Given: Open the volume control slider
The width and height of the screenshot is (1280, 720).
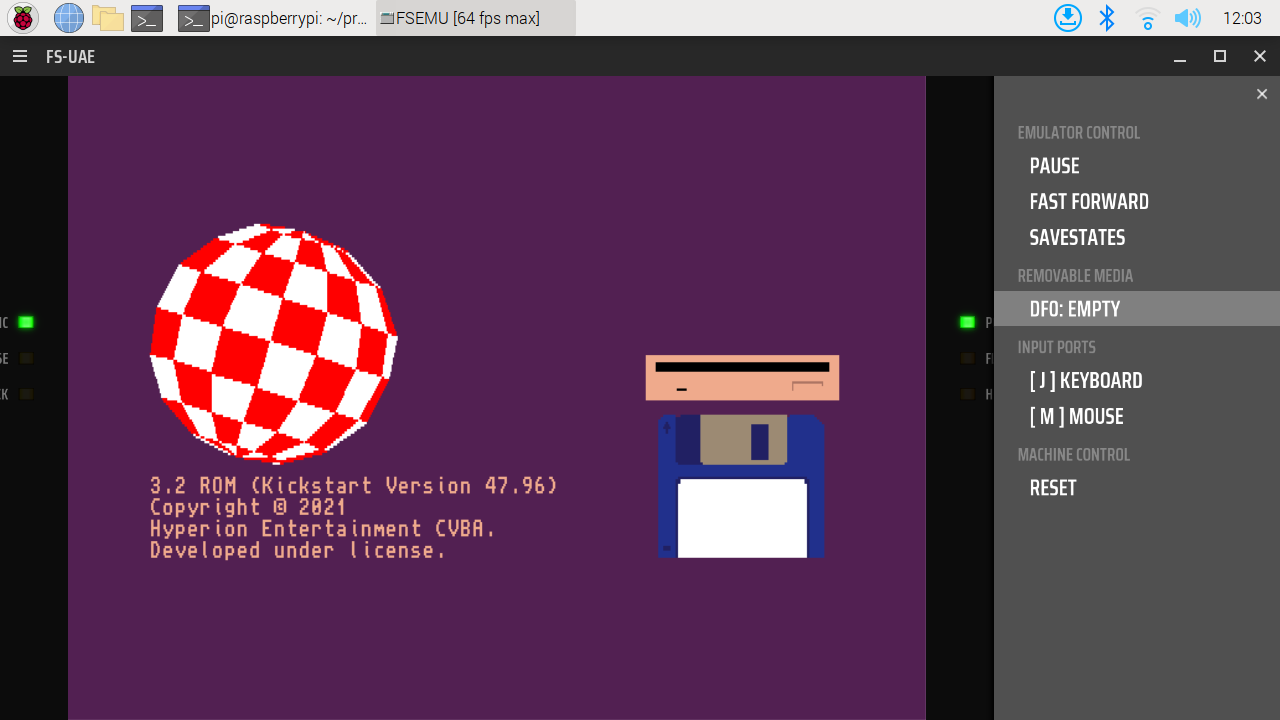Looking at the screenshot, I should [x=1187, y=18].
